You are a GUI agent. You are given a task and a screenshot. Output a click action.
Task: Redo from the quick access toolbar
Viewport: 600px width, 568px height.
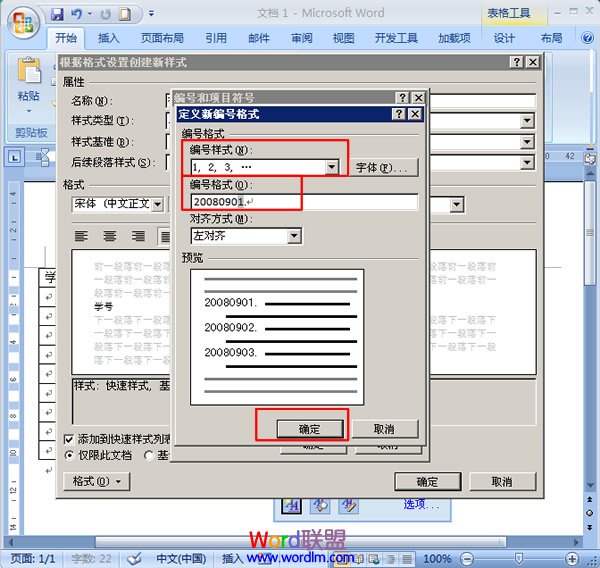pos(105,14)
